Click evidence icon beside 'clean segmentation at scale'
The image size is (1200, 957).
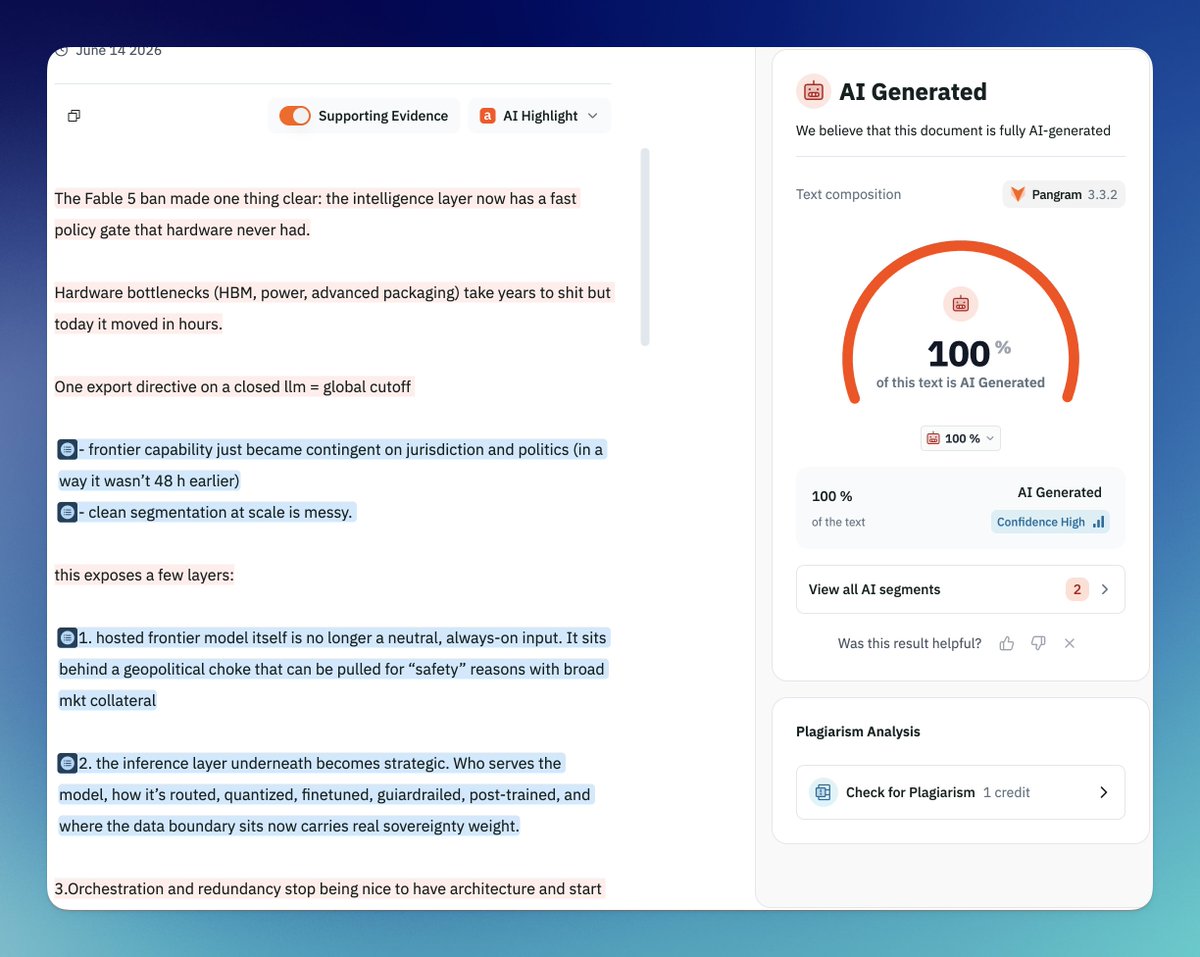pos(67,512)
